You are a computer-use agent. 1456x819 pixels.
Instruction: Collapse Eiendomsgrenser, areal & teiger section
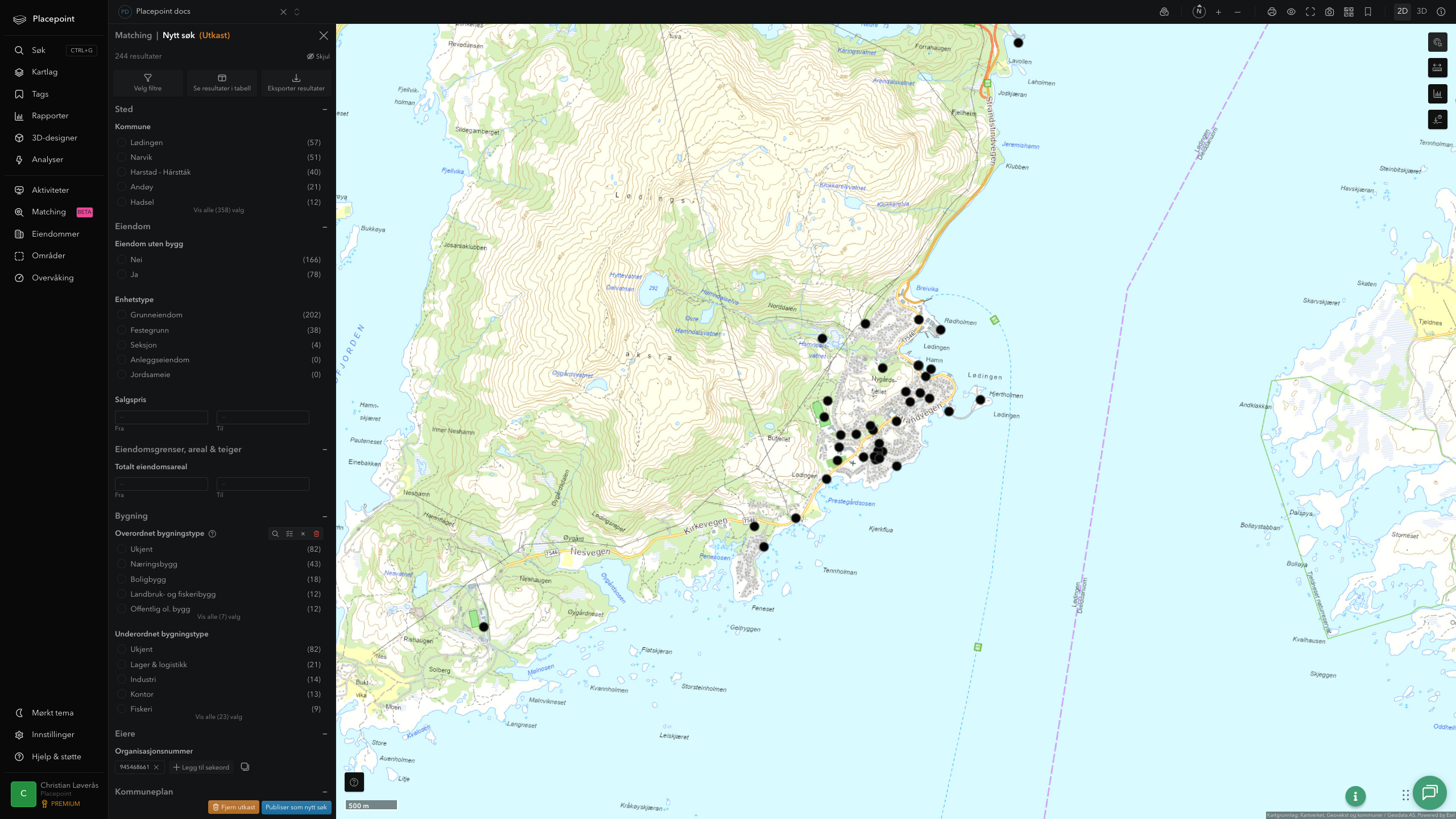(x=325, y=449)
